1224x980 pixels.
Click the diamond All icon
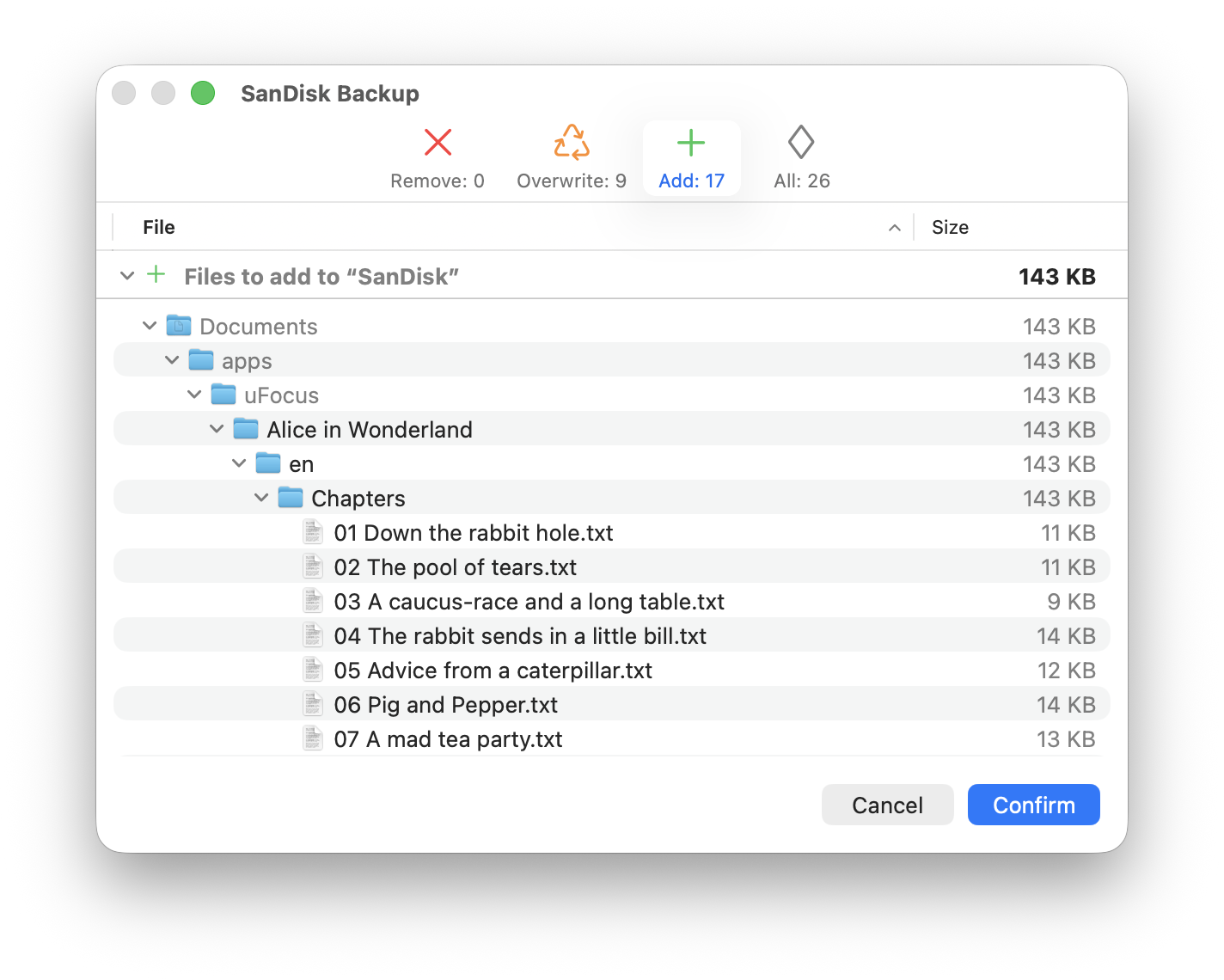tap(801, 143)
